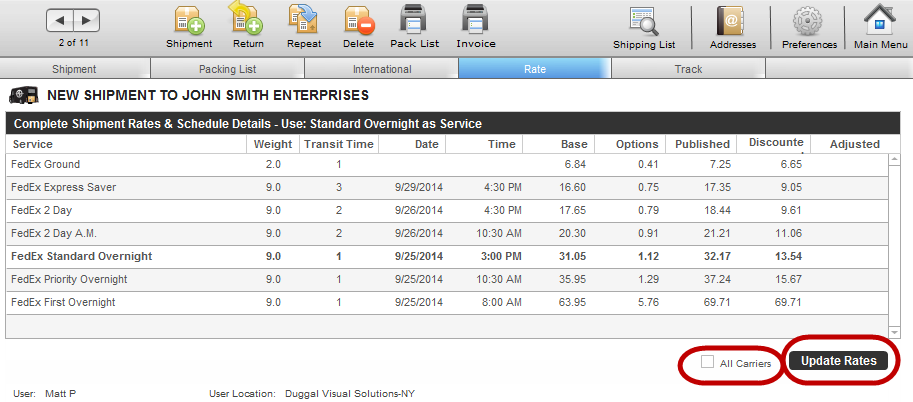
Task: Click the 13.54 discounted rate
Action: pos(788,256)
